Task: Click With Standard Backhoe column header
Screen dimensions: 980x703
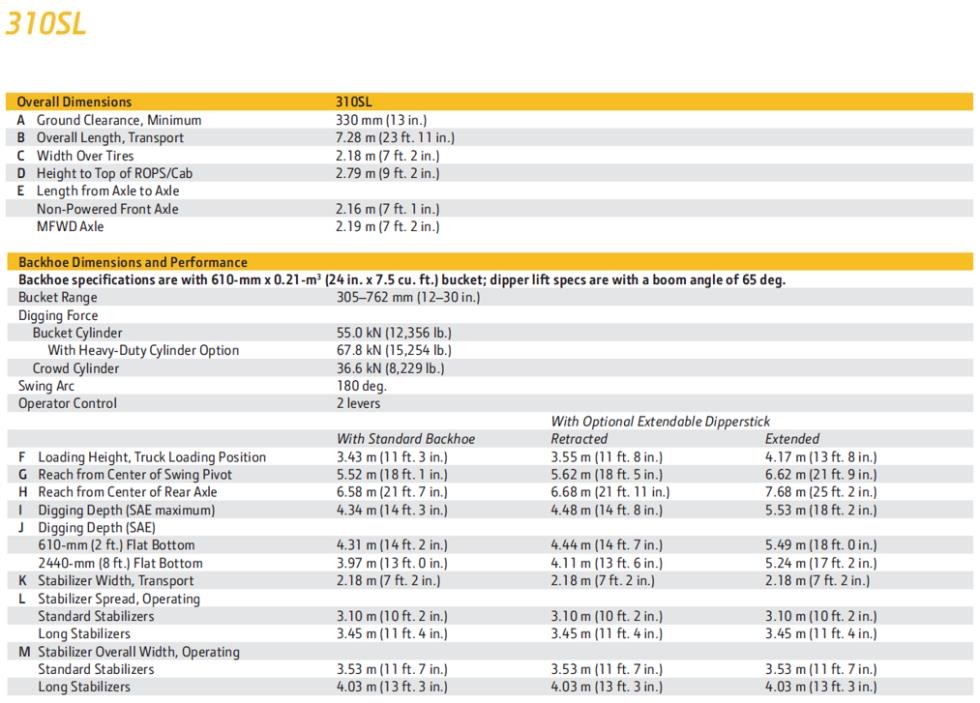Action: [x=406, y=439]
